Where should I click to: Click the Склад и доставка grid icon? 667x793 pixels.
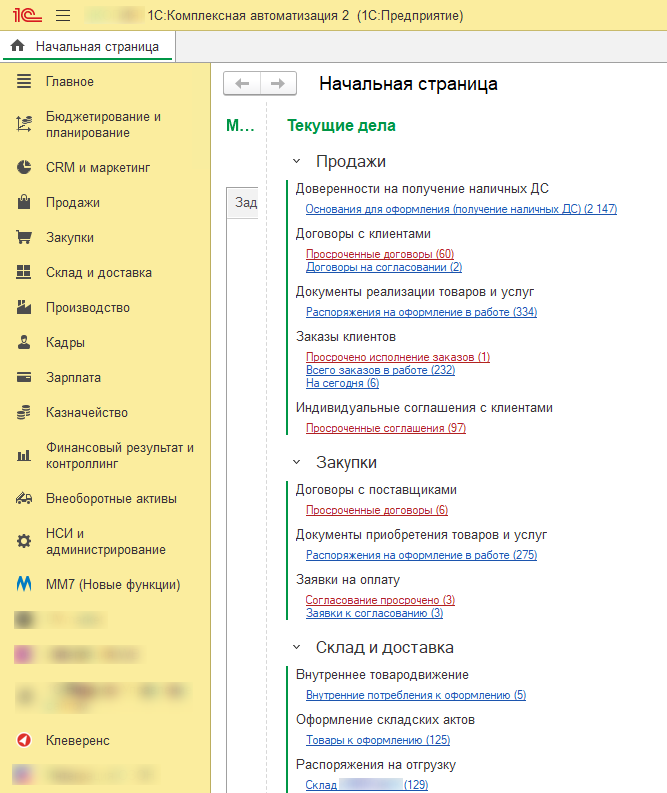click(x=24, y=272)
